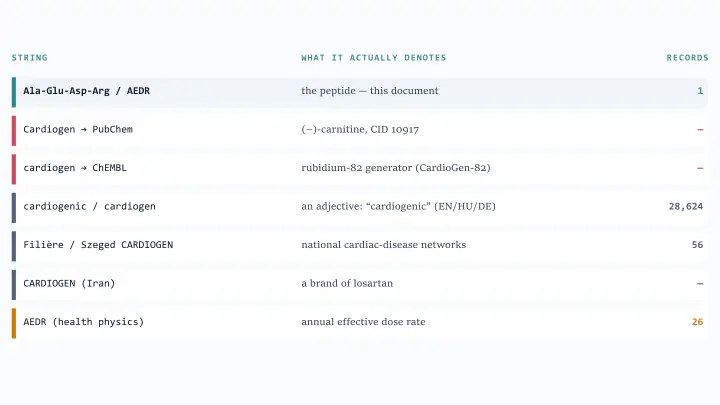Screen dimensions: 720x405
Task: Select the Cardiogen → PubChem string
Action: click(x=78, y=129)
